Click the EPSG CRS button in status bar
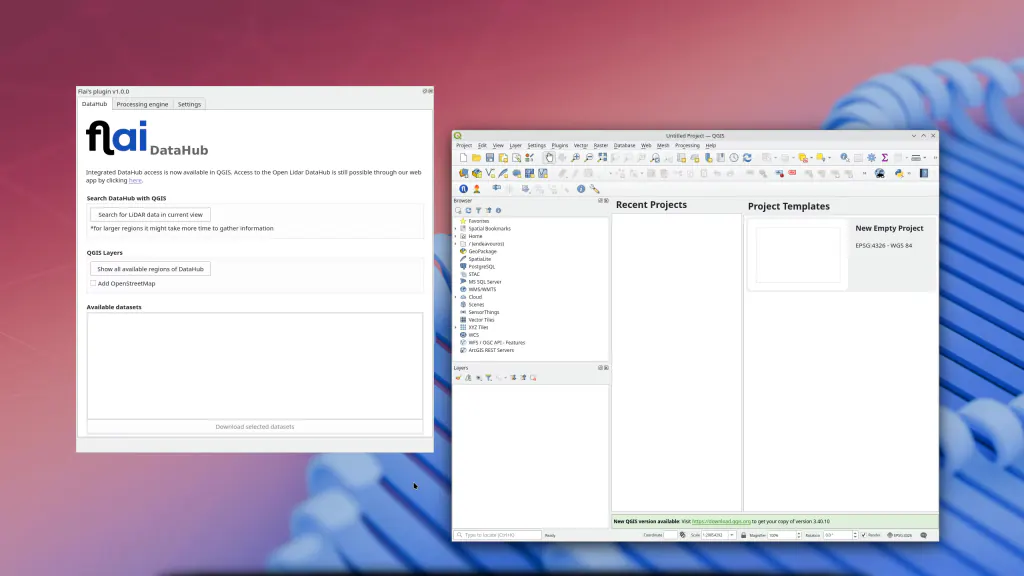 [900, 536]
